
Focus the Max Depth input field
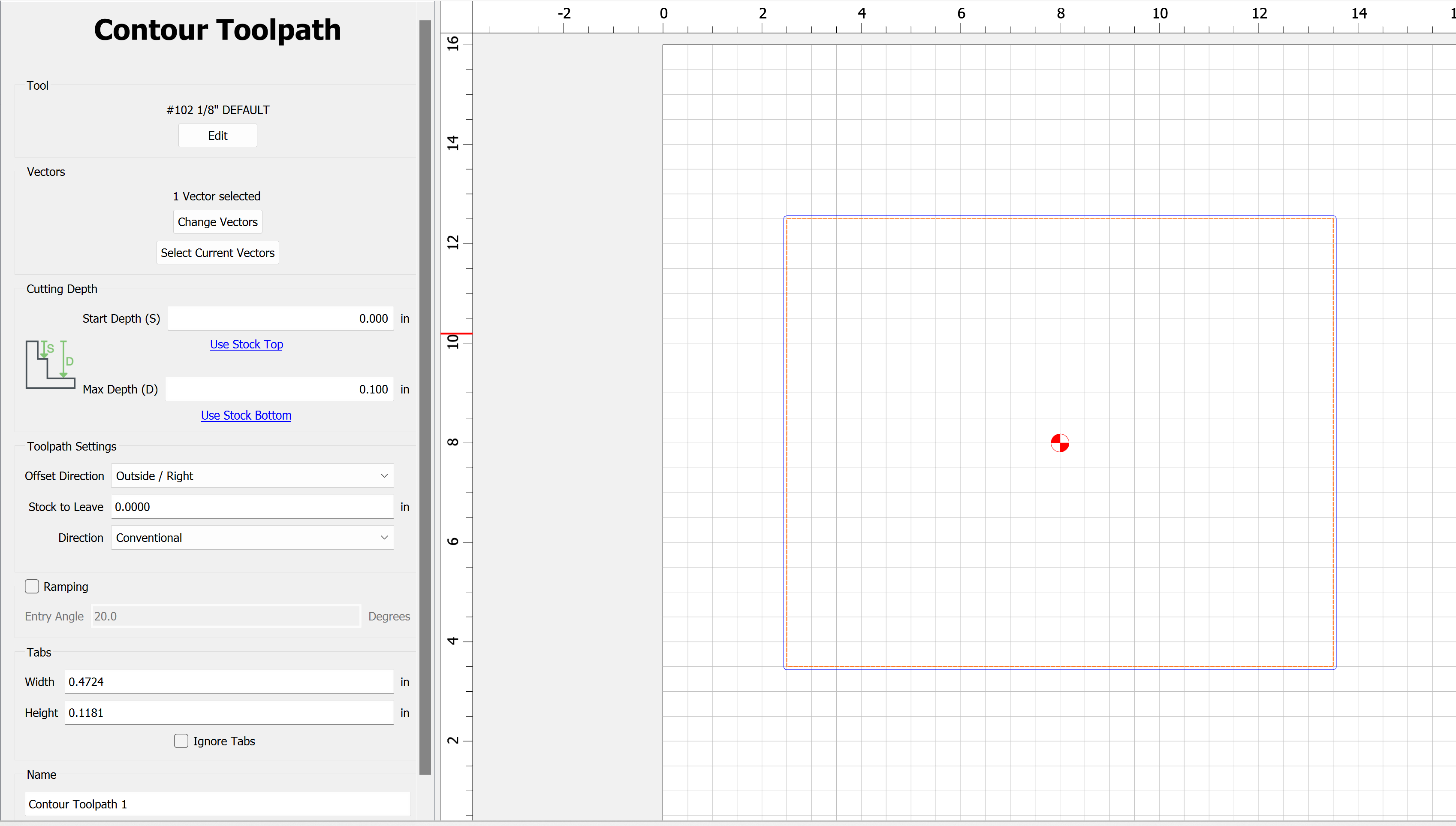pyautogui.click(x=280, y=389)
